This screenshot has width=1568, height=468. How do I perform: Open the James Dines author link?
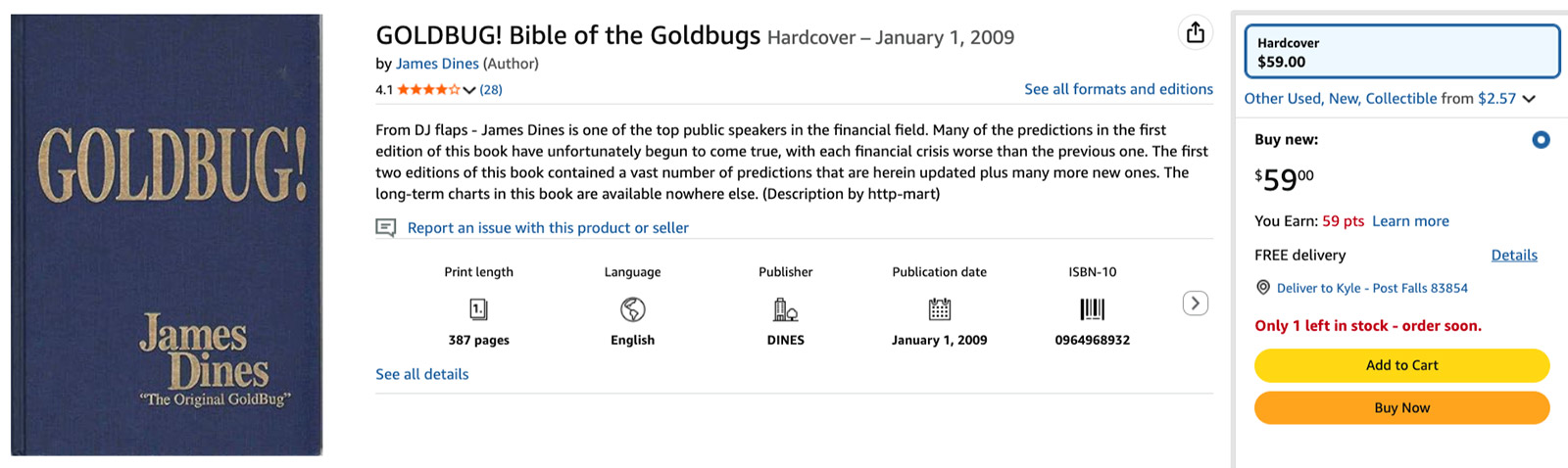pyautogui.click(x=437, y=64)
